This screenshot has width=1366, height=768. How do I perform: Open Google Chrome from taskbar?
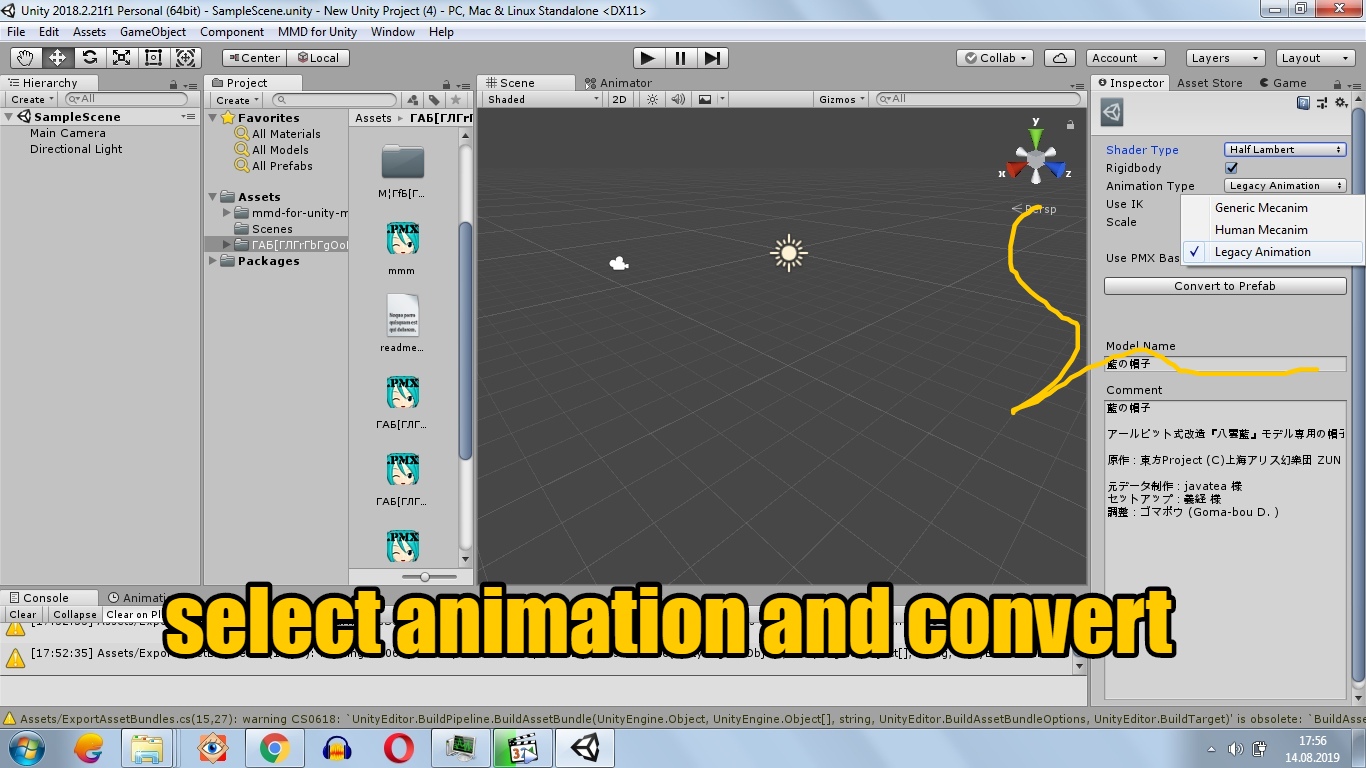[x=275, y=748]
